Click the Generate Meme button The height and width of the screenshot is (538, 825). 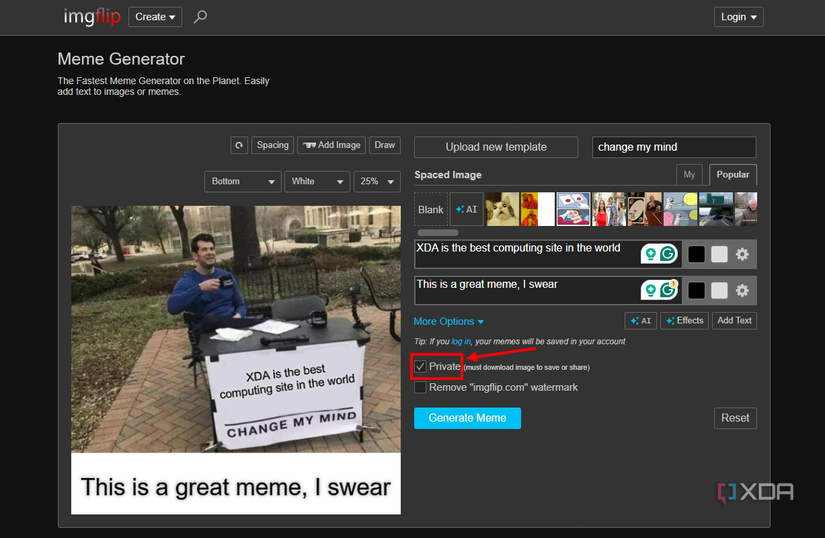(x=467, y=418)
